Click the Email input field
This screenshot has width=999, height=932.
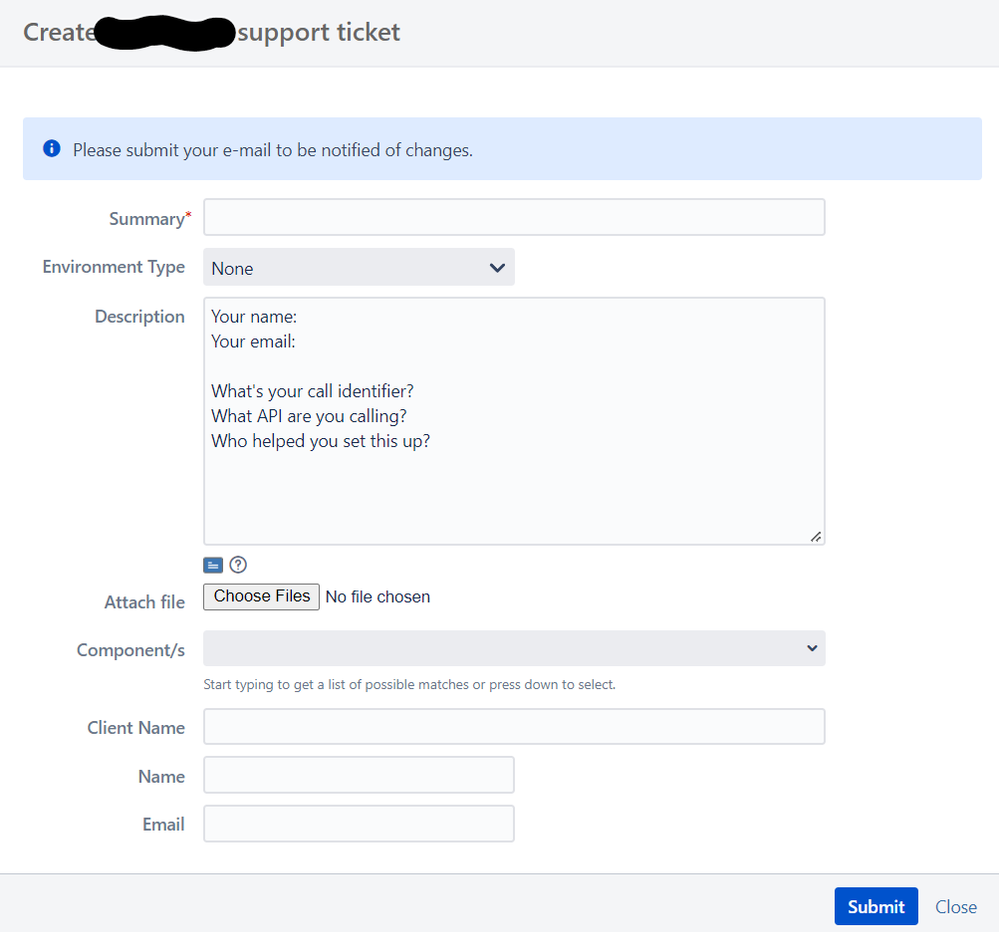point(359,824)
